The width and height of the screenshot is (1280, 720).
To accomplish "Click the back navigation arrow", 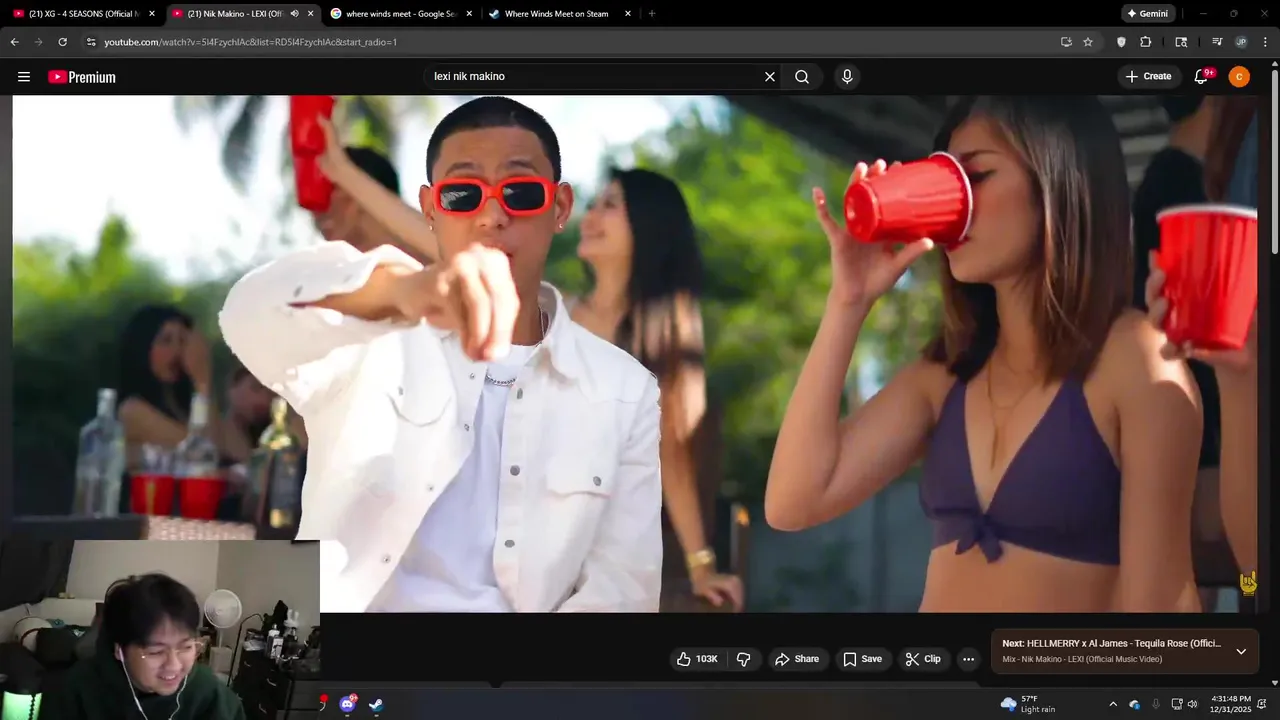I will (x=14, y=42).
